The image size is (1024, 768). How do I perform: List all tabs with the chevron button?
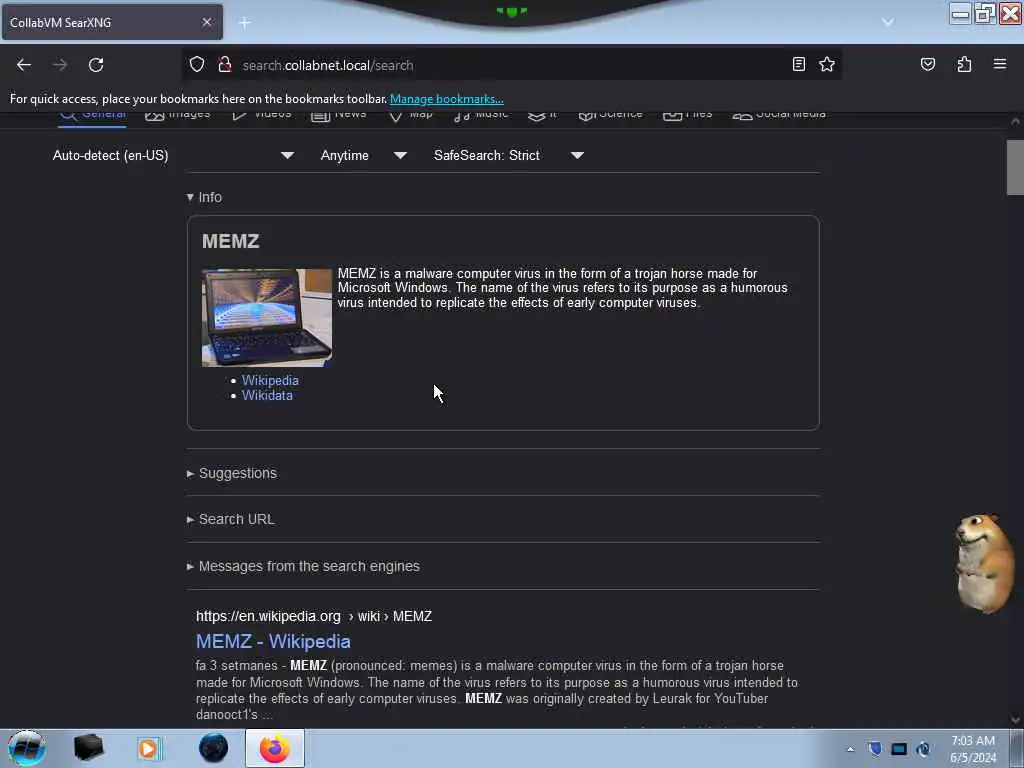click(x=888, y=22)
